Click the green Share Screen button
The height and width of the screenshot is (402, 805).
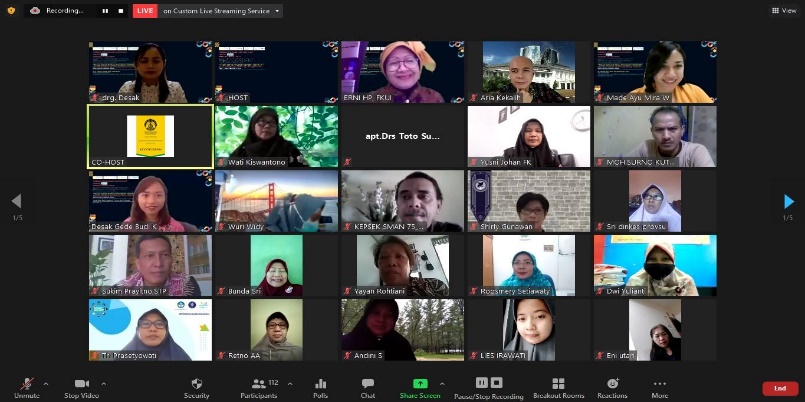click(420, 385)
